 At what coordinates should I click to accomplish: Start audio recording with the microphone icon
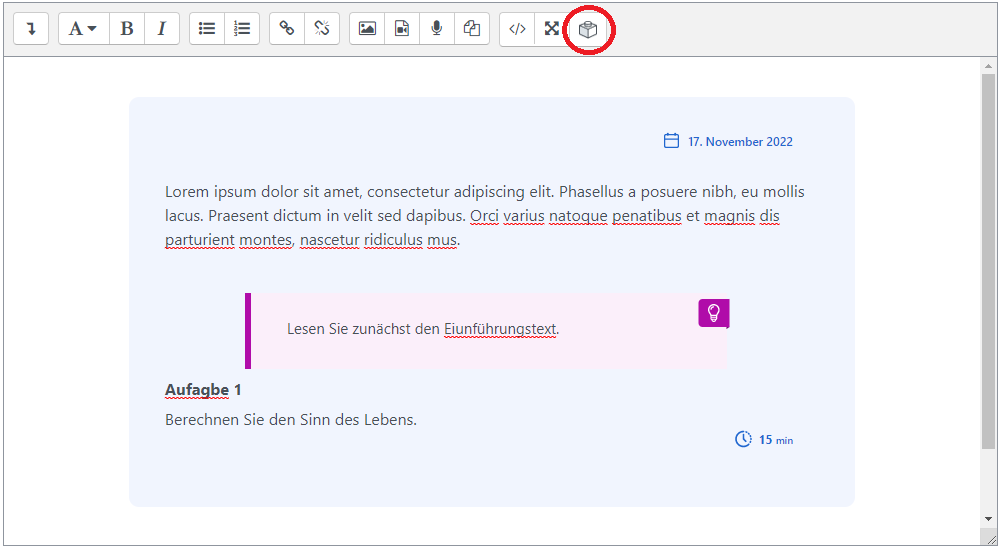pos(437,29)
